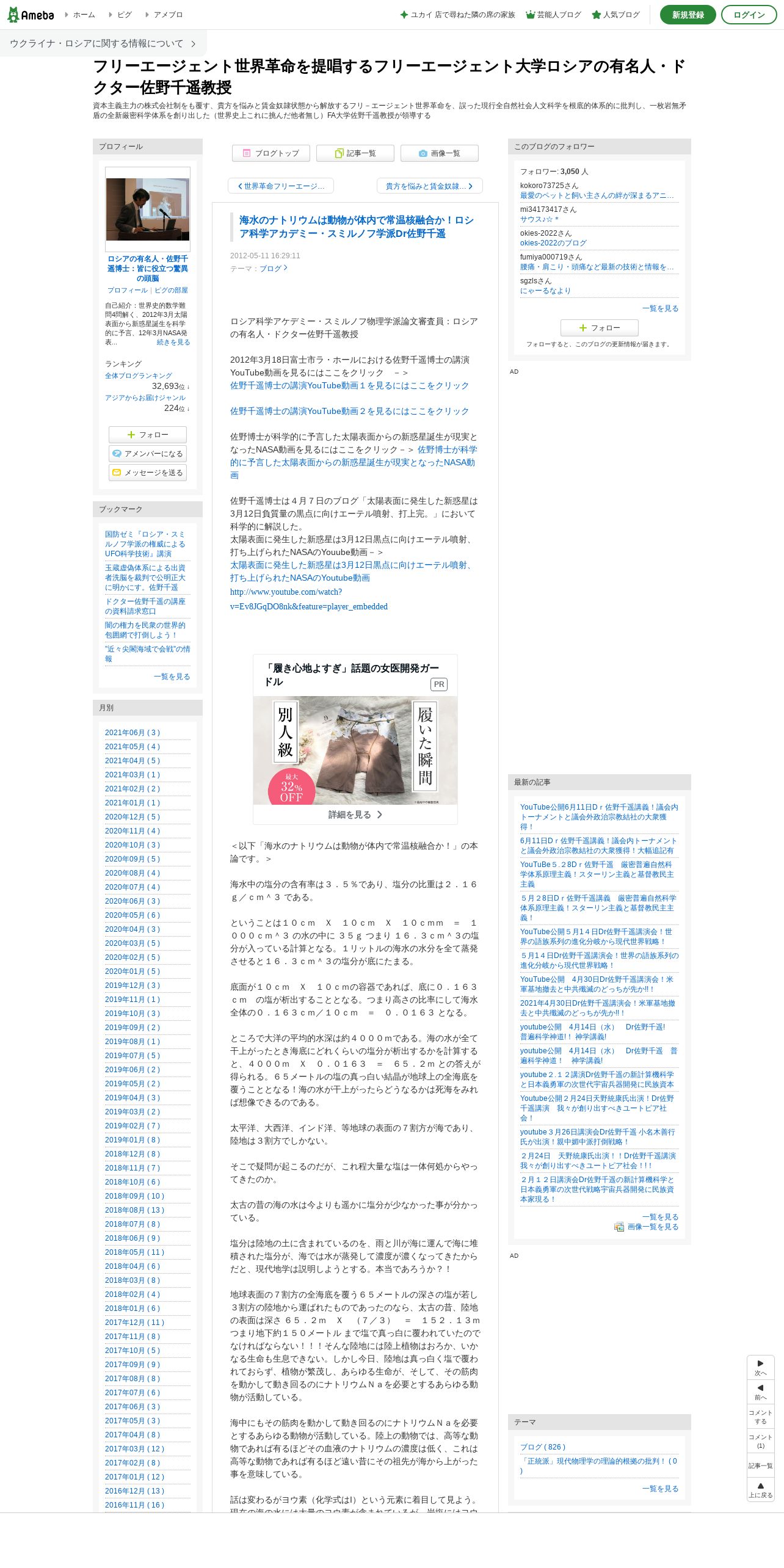Screen dimensions: 784x1568
Task: Click the blog title header link
Action: pos(390,77)
